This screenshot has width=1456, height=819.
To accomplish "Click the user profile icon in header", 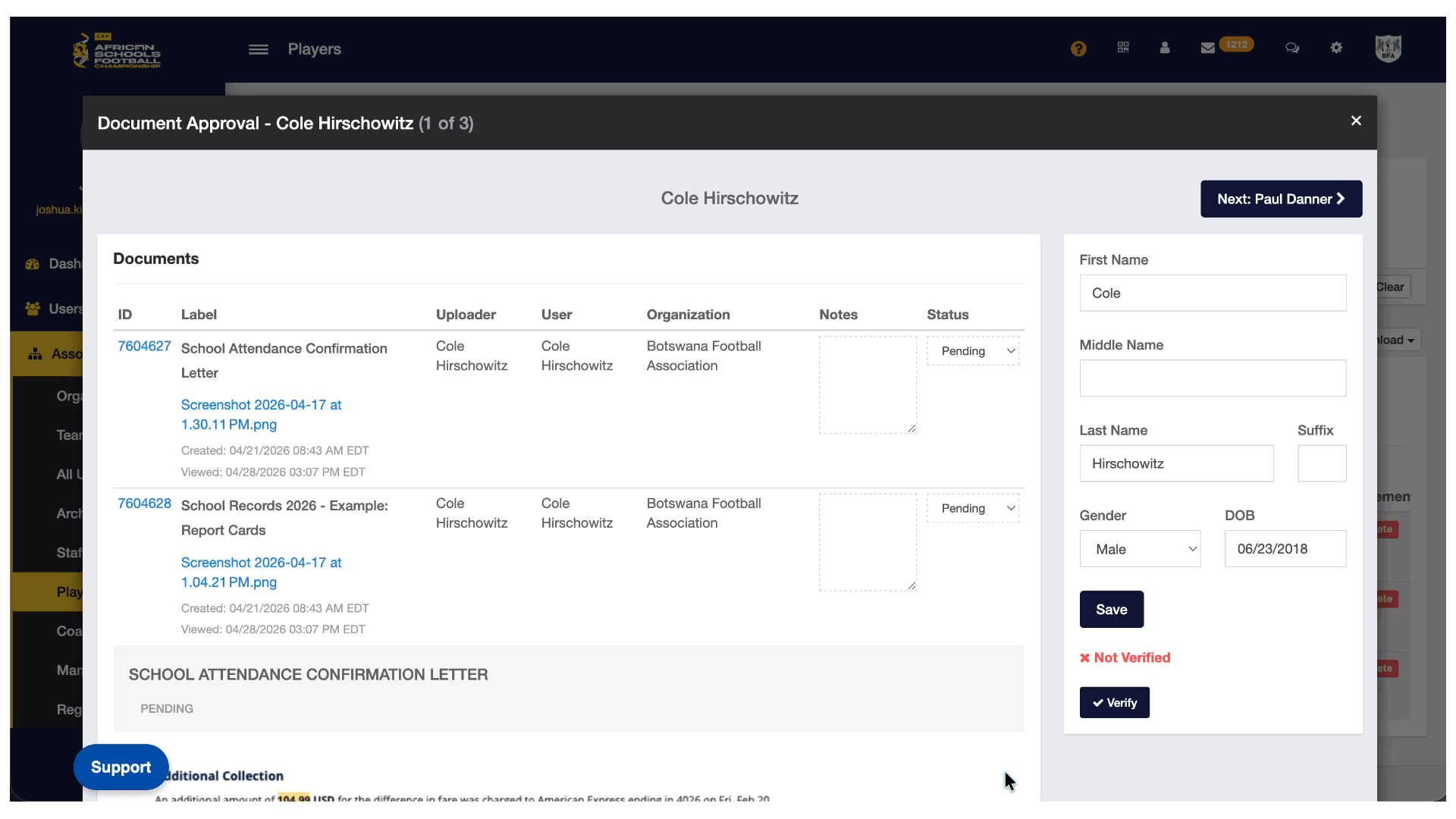I will click(x=1165, y=48).
